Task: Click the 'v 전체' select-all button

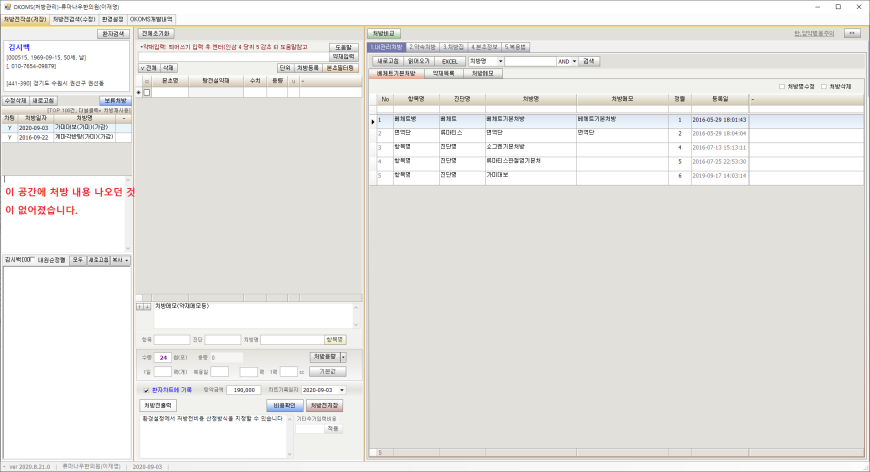Action: 149,68
